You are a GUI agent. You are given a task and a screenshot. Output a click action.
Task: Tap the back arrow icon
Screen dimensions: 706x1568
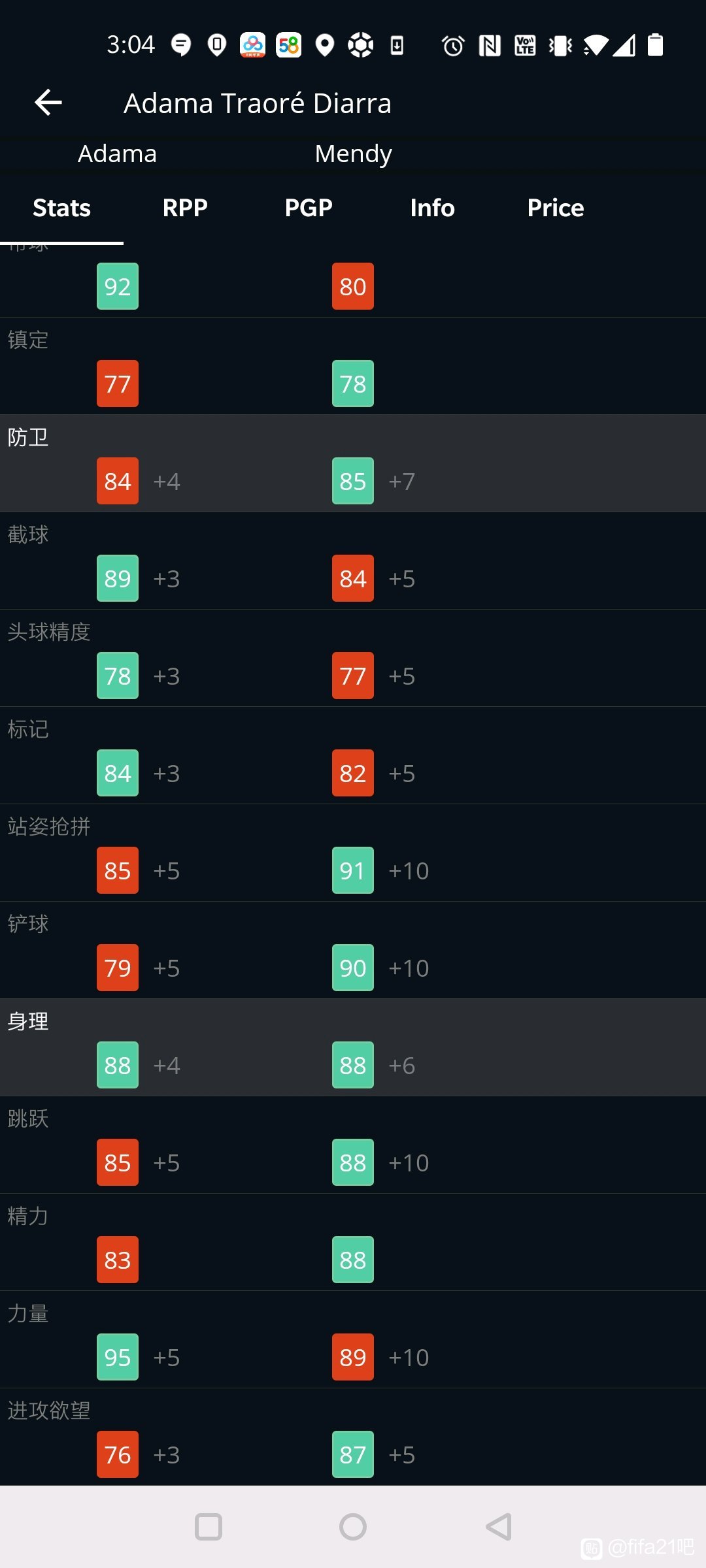pyautogui.click(x=48, y=103)
